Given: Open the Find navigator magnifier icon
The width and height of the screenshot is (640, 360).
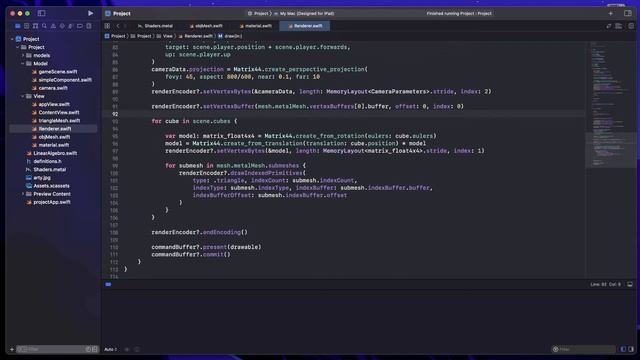Looking at the screenshot, I should [44, 26].
